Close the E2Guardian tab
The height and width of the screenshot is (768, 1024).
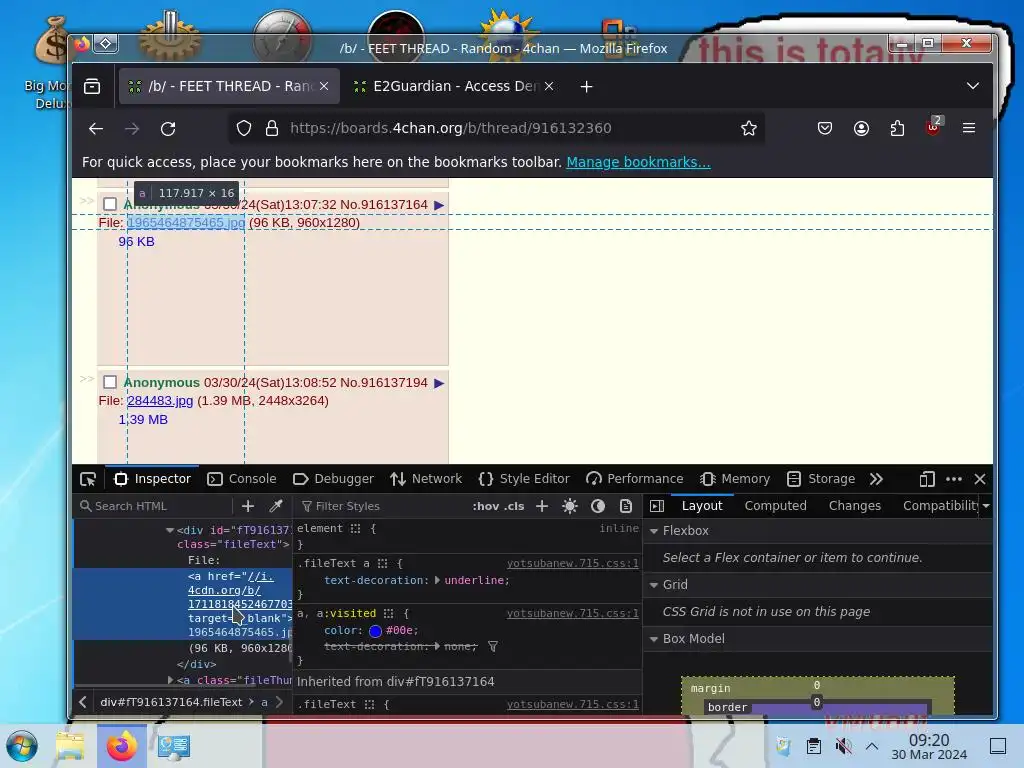tap(549, 86)
